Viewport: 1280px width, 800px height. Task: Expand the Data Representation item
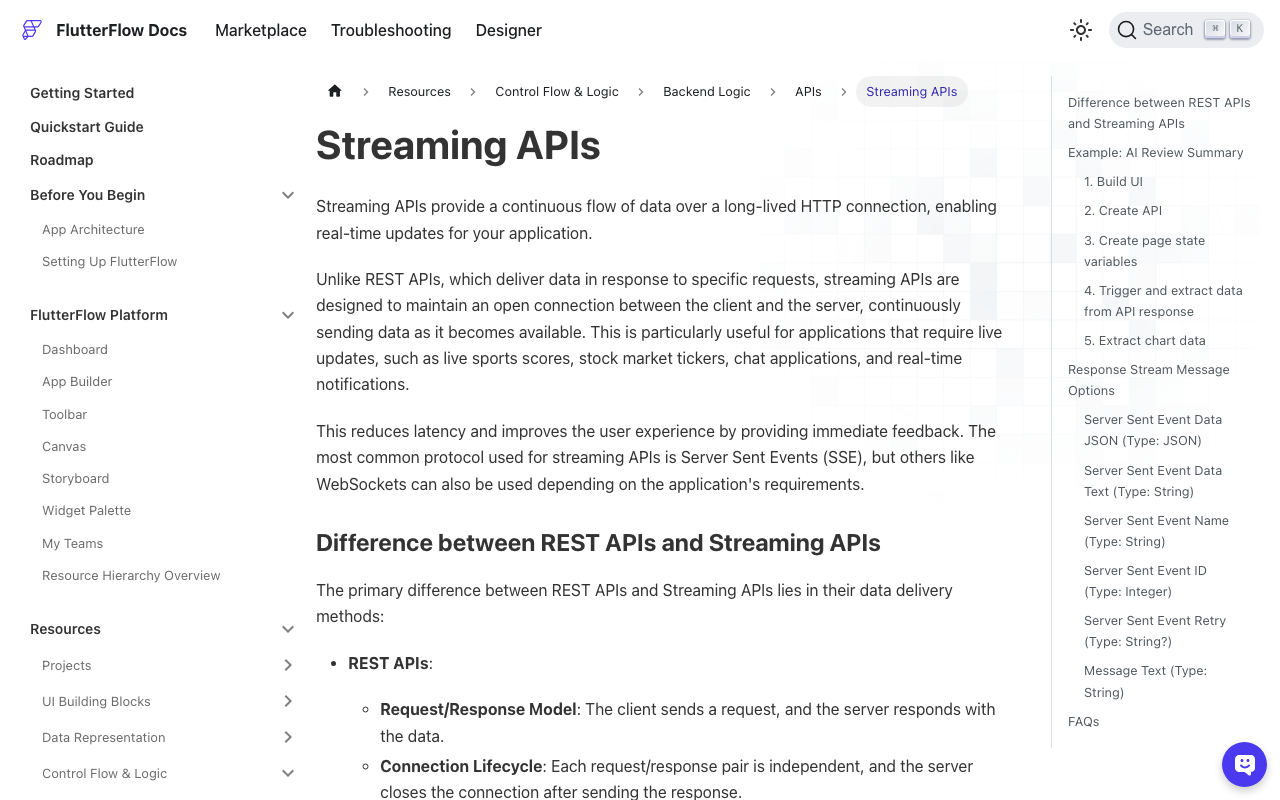(288, 737)
